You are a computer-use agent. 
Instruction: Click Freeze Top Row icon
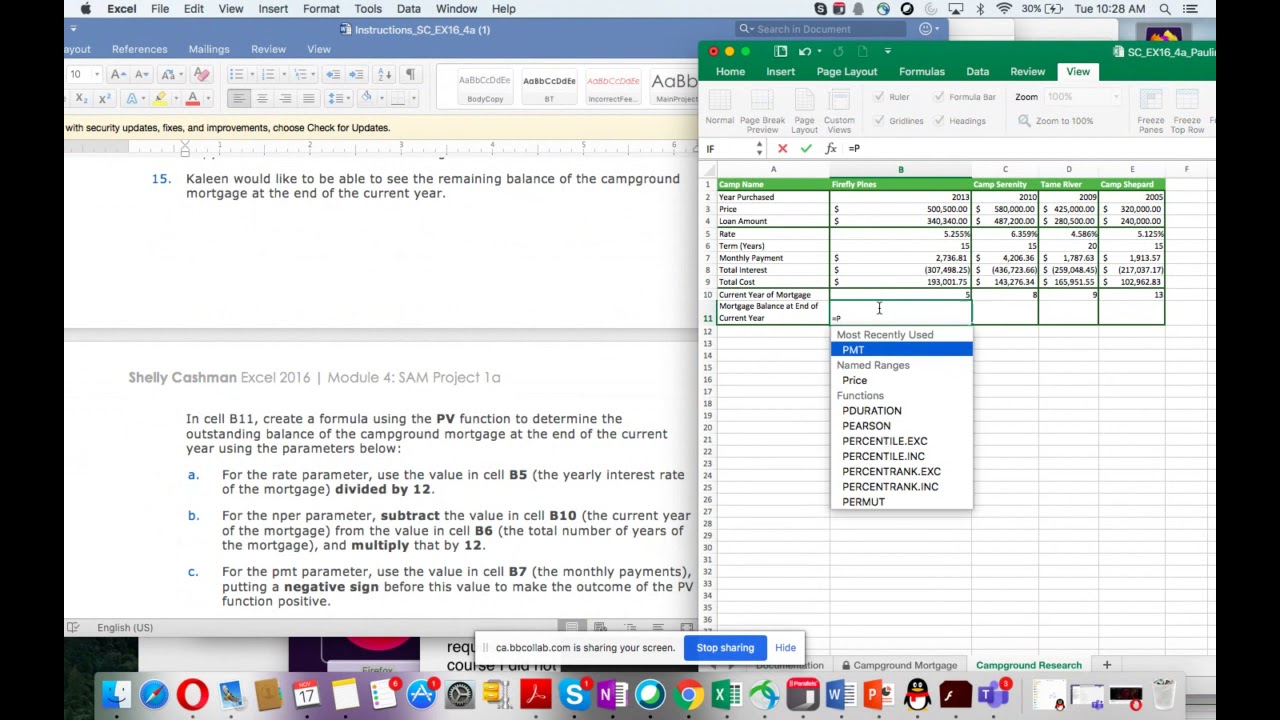(1187, 110)
